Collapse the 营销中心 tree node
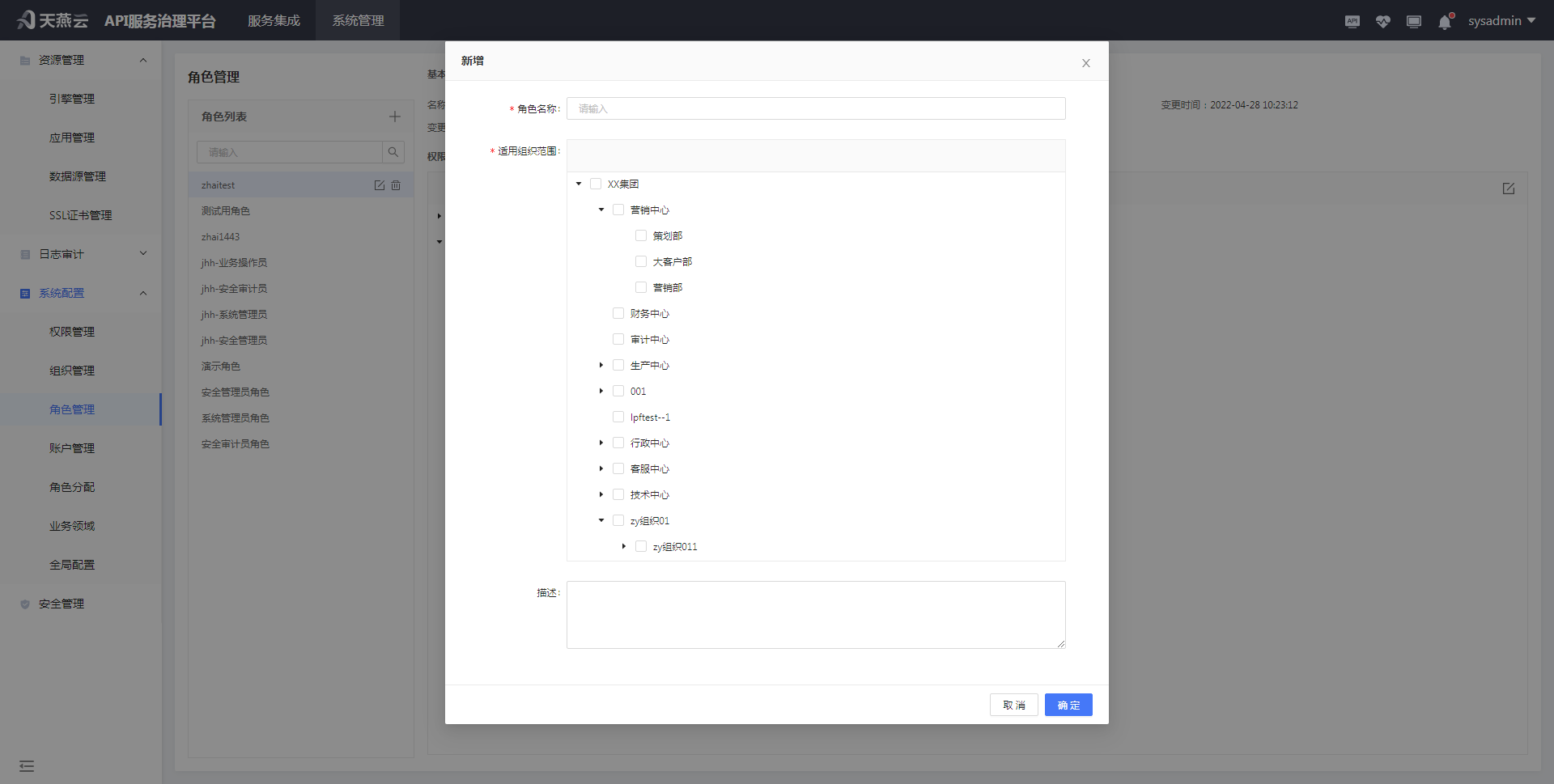Viewport: 1554px width, 784px height. [601, 210]
